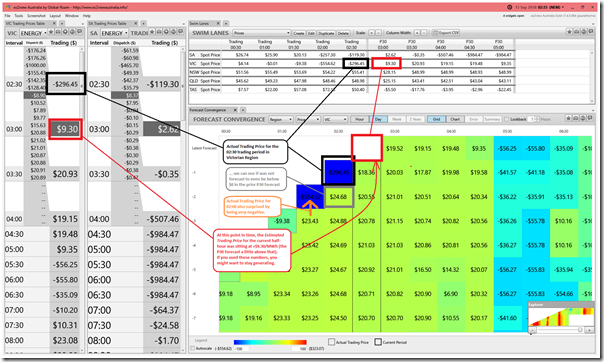Viewport: 604px width, 362px height.
Task: Toggle the Lookback checkbox
Action: click(507, 119)
